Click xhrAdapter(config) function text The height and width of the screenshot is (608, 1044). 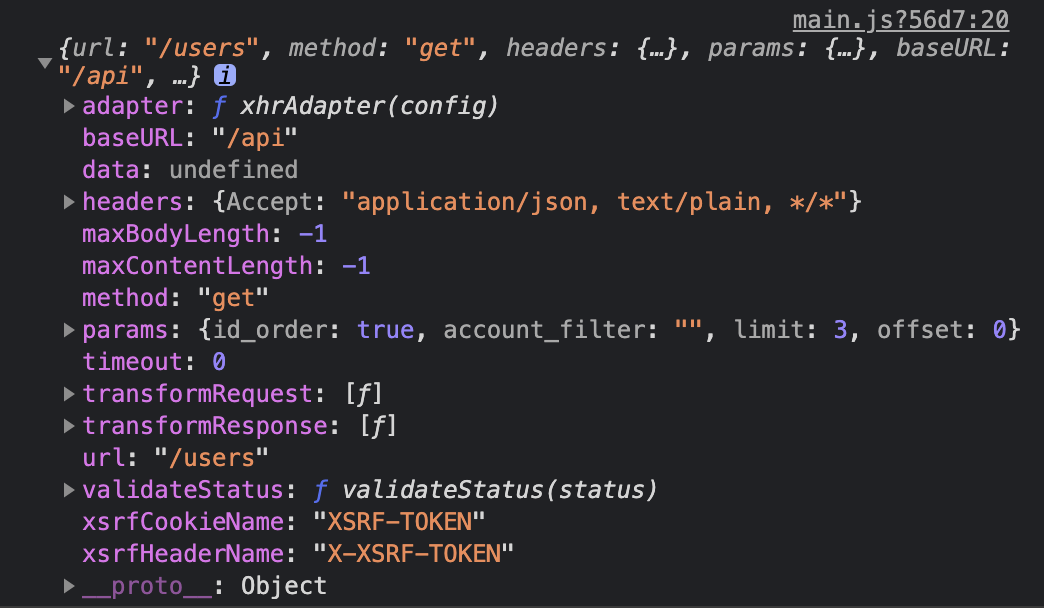370,106
